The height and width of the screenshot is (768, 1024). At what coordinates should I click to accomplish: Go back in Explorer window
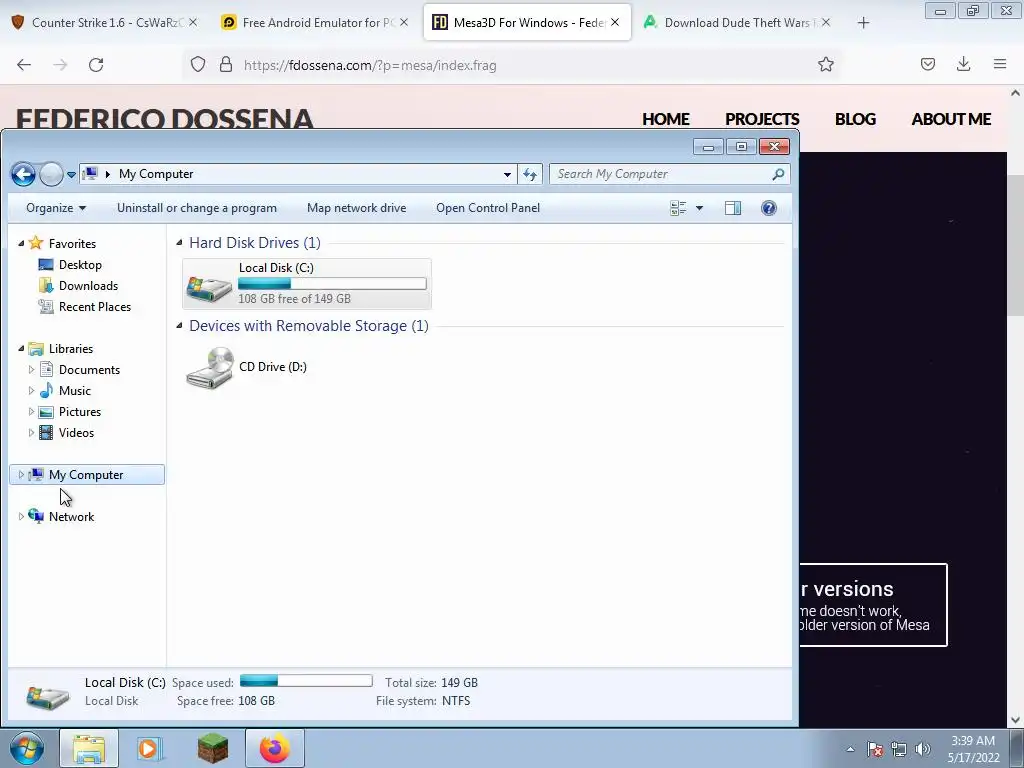tap(23, 174)
